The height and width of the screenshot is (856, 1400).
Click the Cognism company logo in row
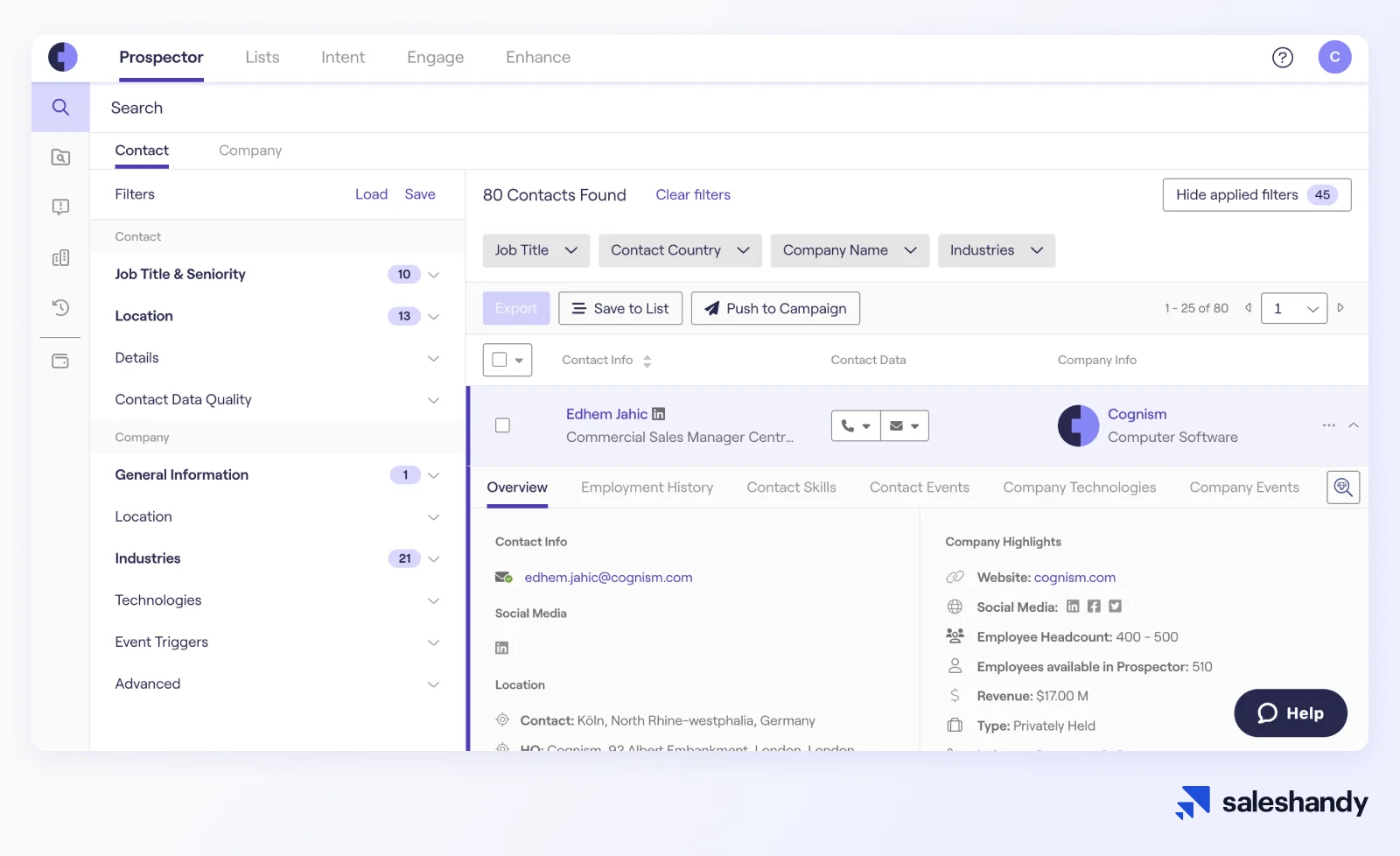(x=1078, y=425)
